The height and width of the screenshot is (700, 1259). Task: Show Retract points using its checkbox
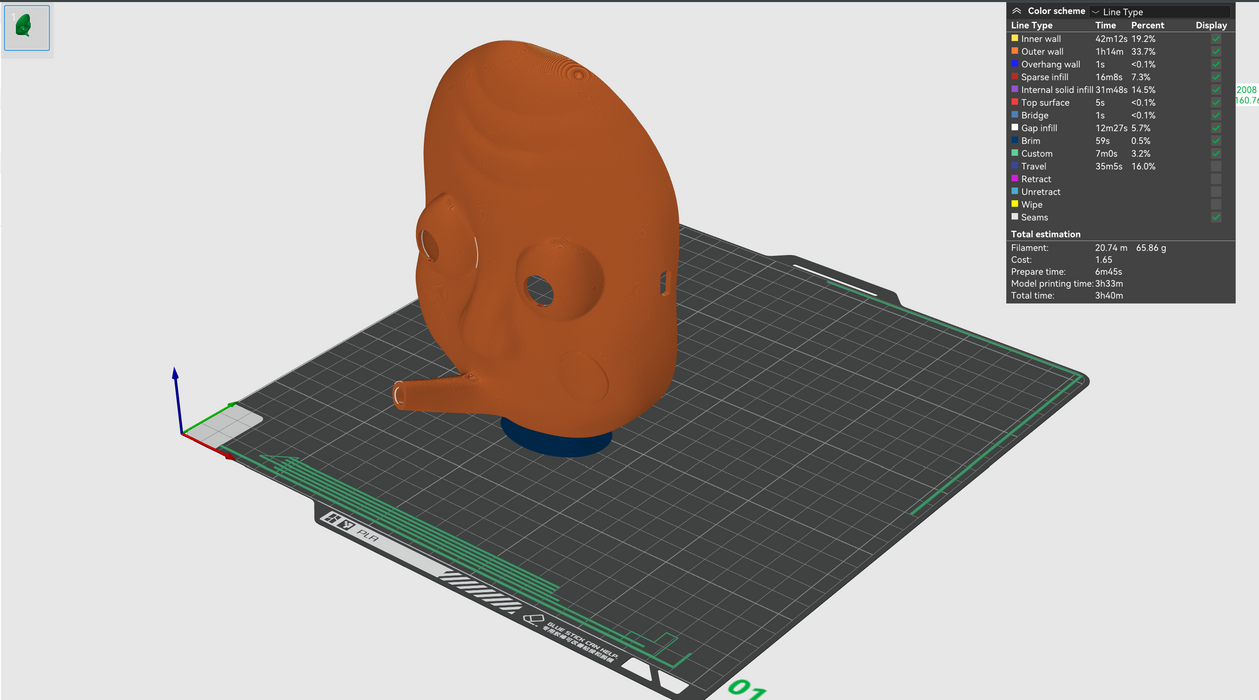click(1216, 179)
